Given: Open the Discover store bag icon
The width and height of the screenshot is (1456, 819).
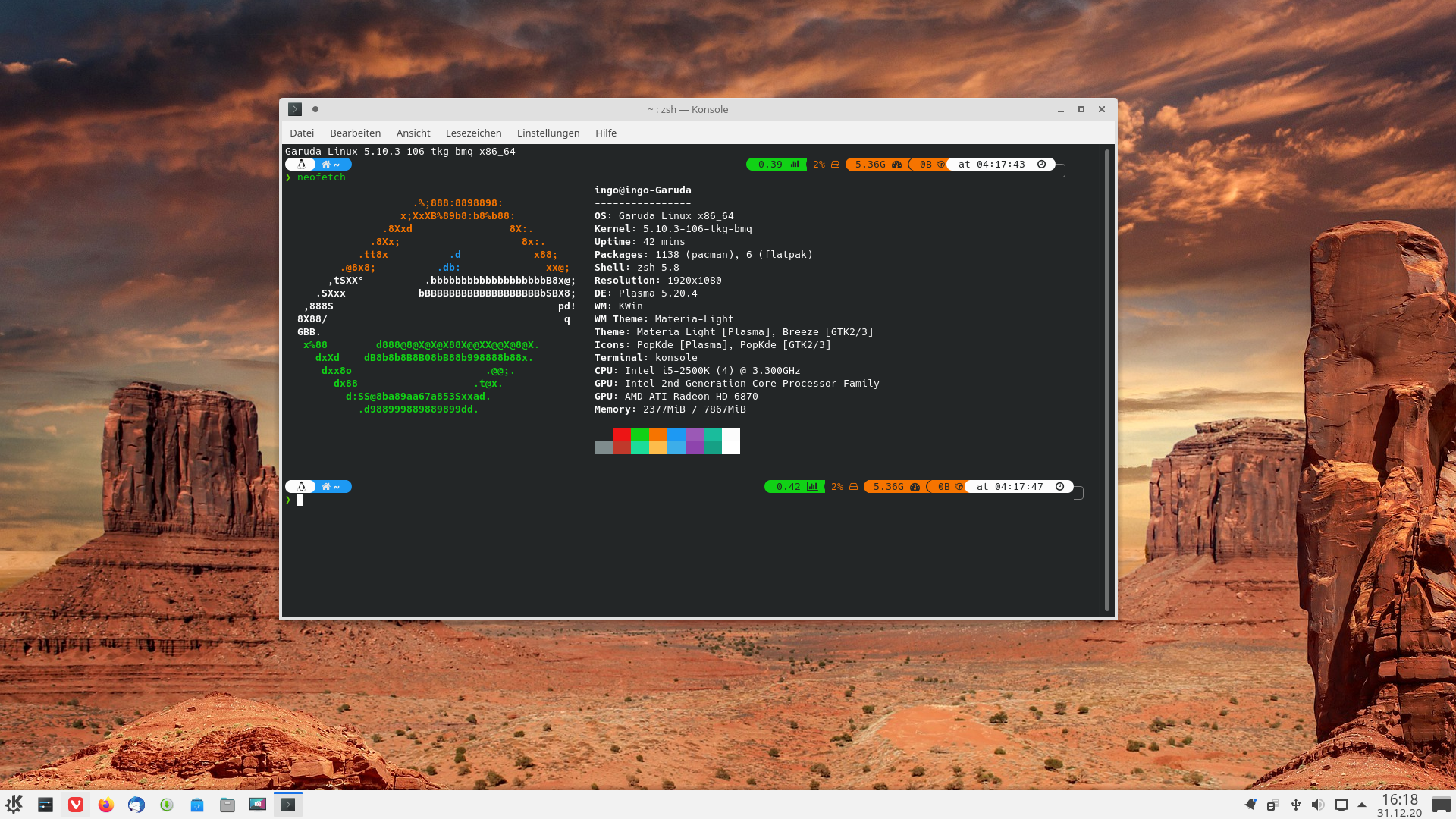Looking at the screenshot, I should point(197,805).
